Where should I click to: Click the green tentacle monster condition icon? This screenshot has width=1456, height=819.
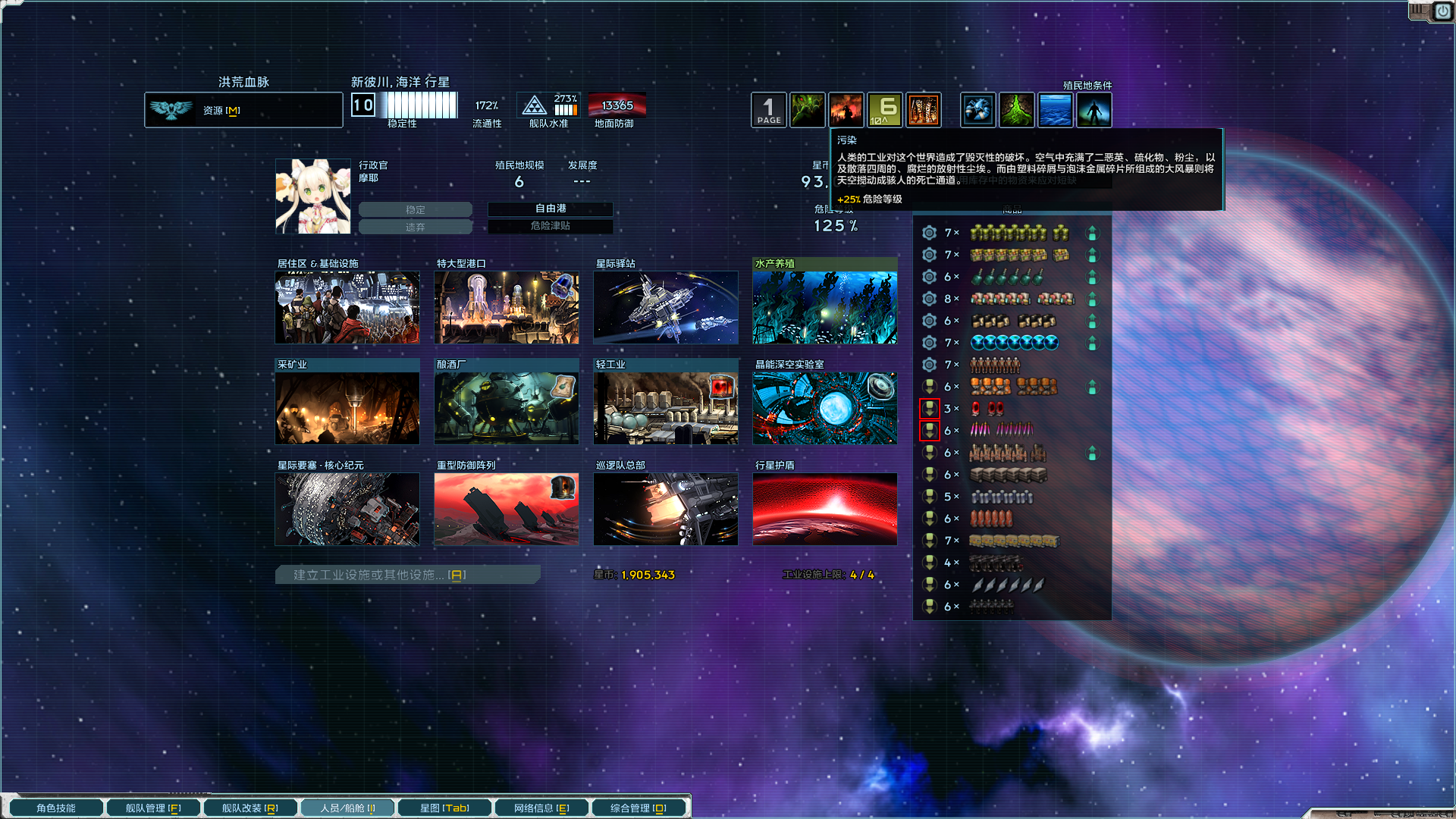coord(807,110)
